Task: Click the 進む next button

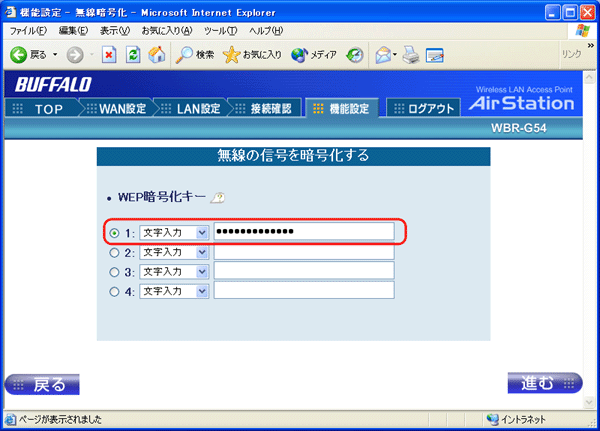Action: [x=545, y=383]
